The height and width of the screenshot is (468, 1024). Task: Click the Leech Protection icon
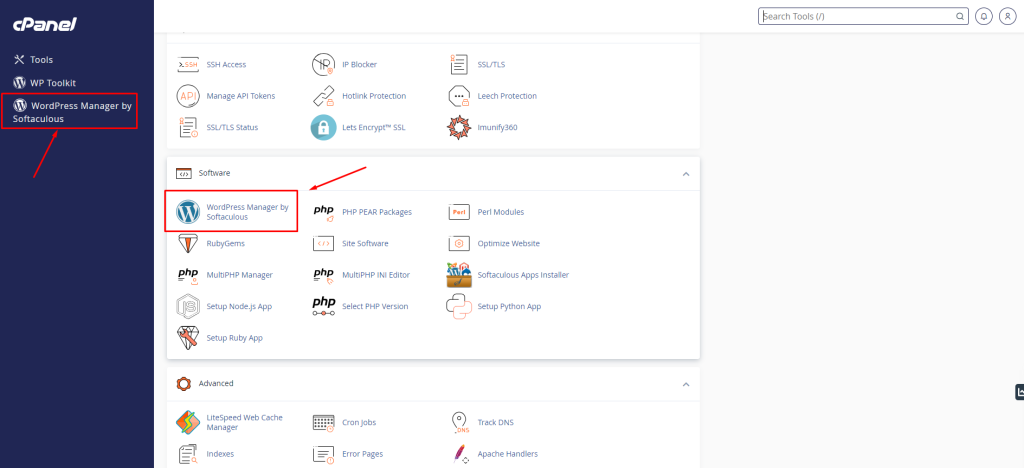click(x=459, y=96)
